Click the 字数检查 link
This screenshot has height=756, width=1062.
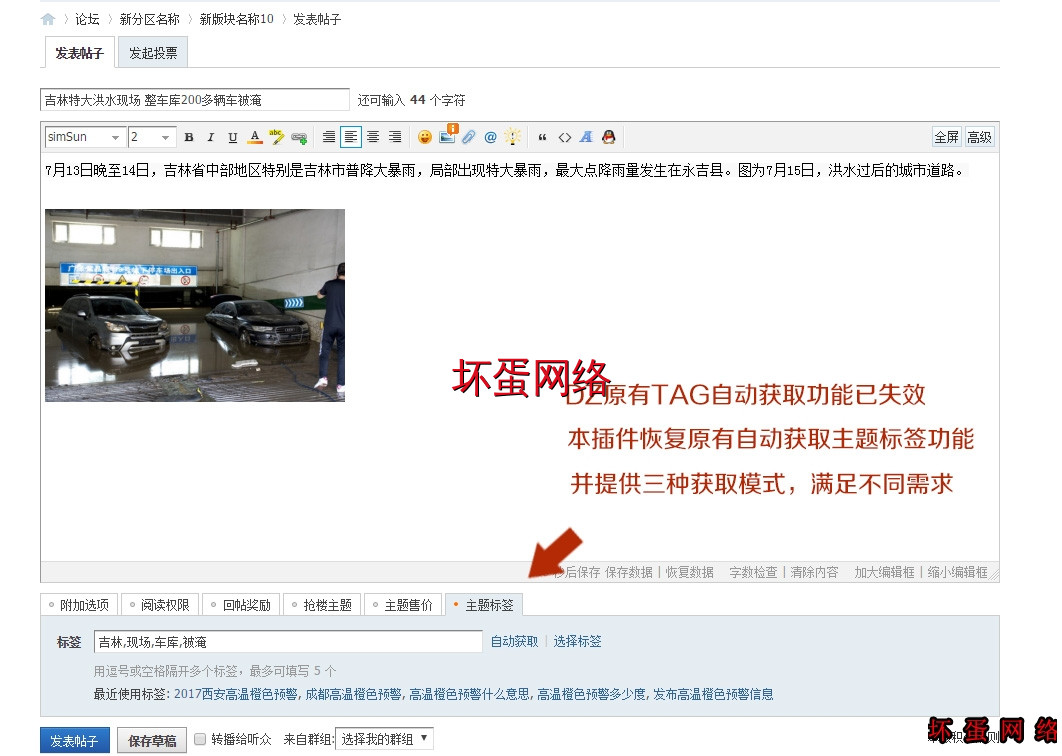click(x=753, y=572)
